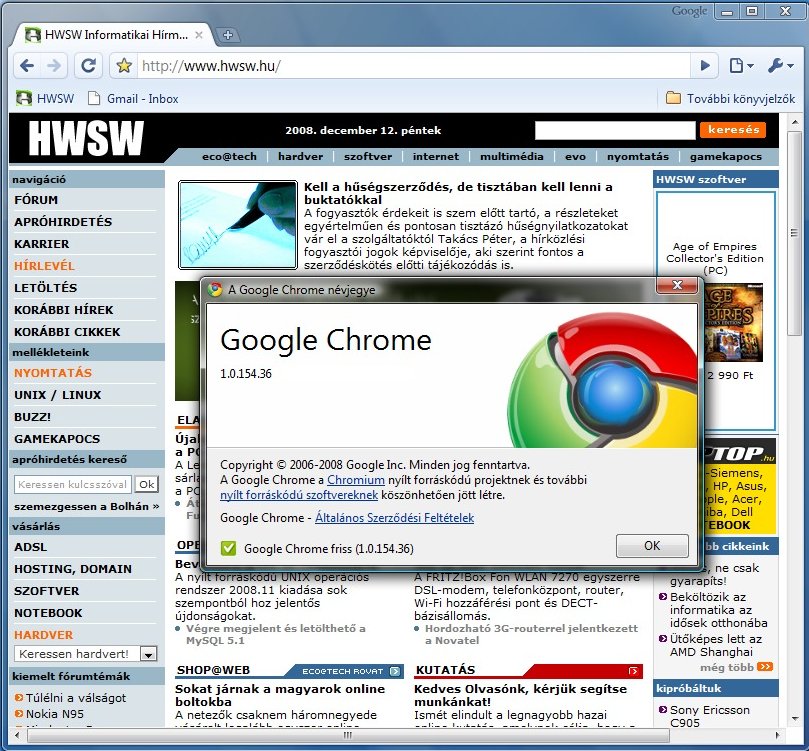Open the Túlélni a válságot forum topic
Screen dimensions: 809x751
pos(76,698)
